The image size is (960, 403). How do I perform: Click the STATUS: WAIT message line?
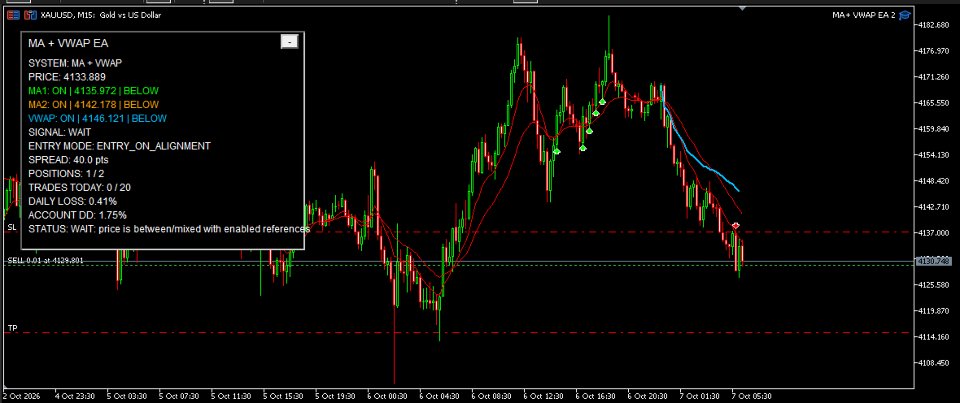(169, 229)
